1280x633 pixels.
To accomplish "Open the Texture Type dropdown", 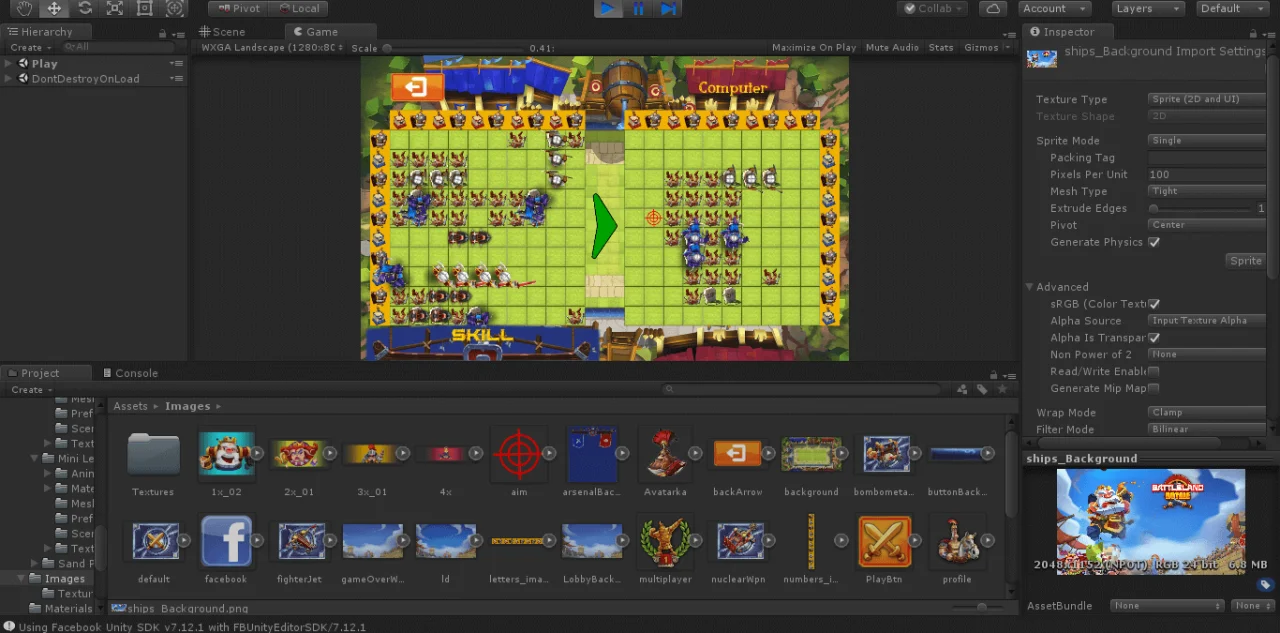I will pyautogui.click(x=1208, y=99).
